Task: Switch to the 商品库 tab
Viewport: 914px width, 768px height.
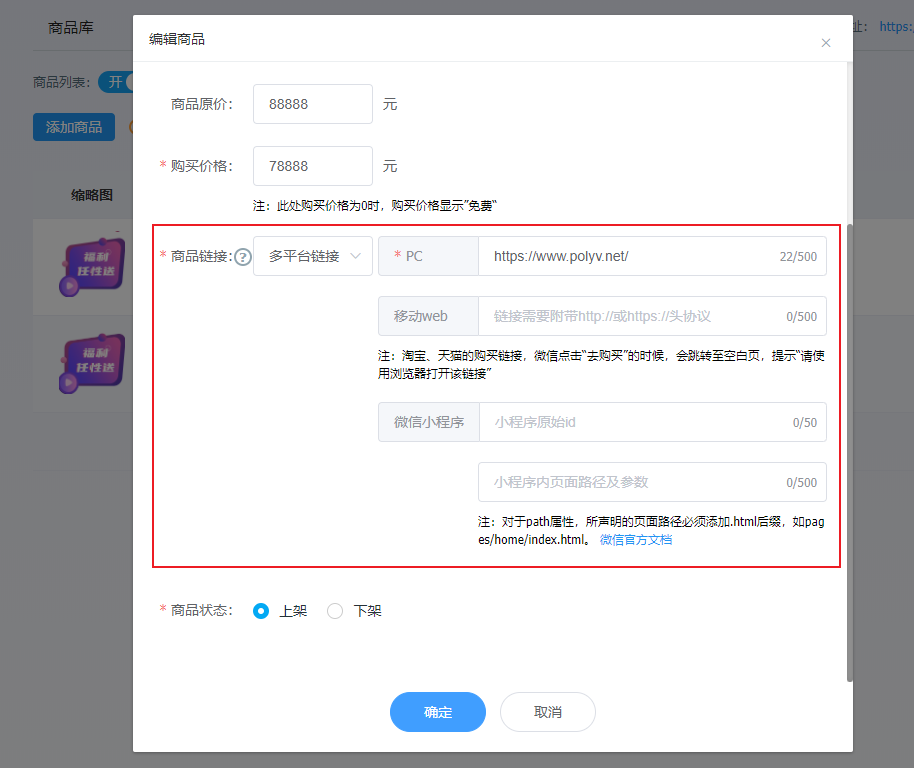Action: coord(71,28)
